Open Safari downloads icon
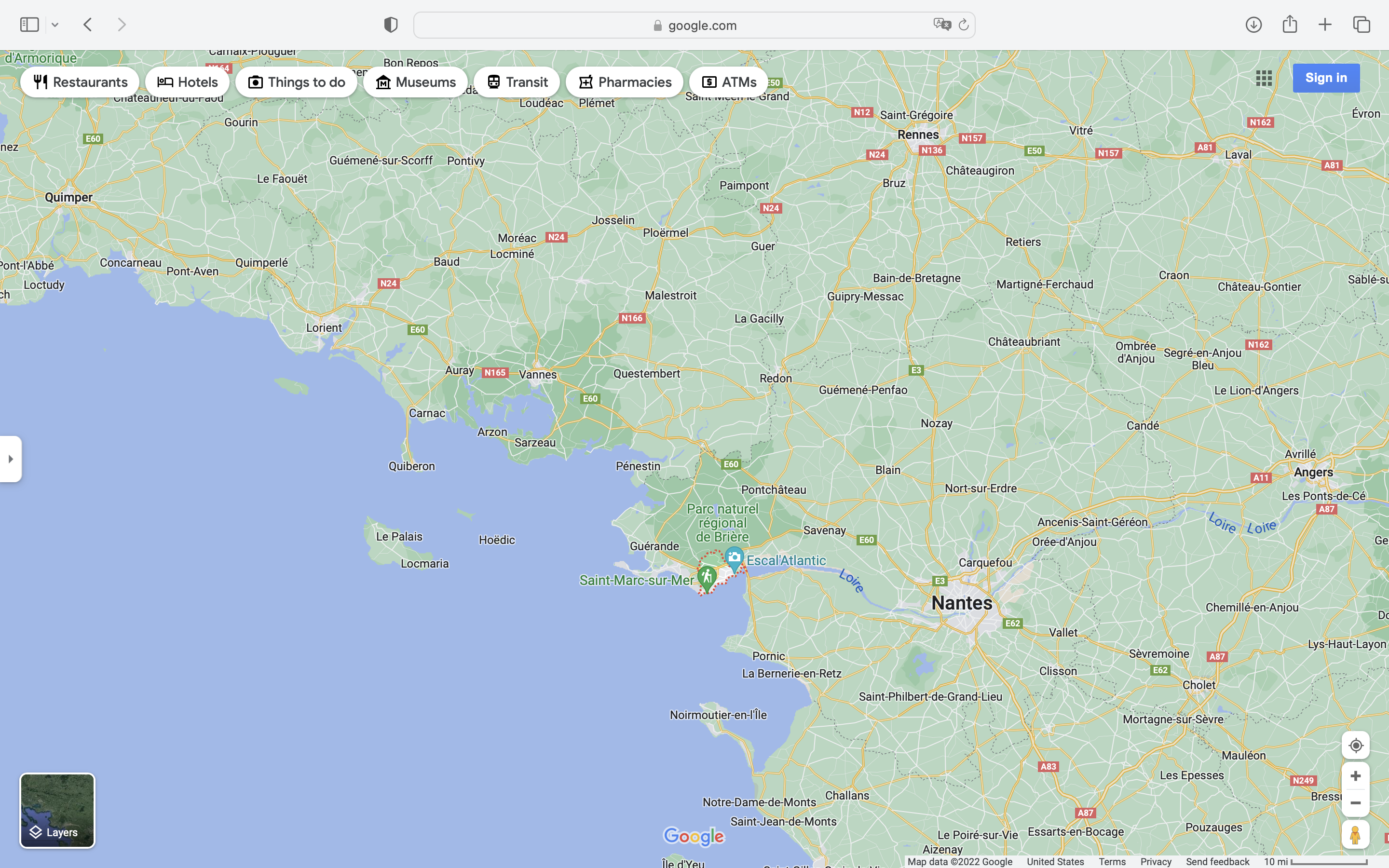This screenshot has height=868, width=1389. tap(1253, 25)
